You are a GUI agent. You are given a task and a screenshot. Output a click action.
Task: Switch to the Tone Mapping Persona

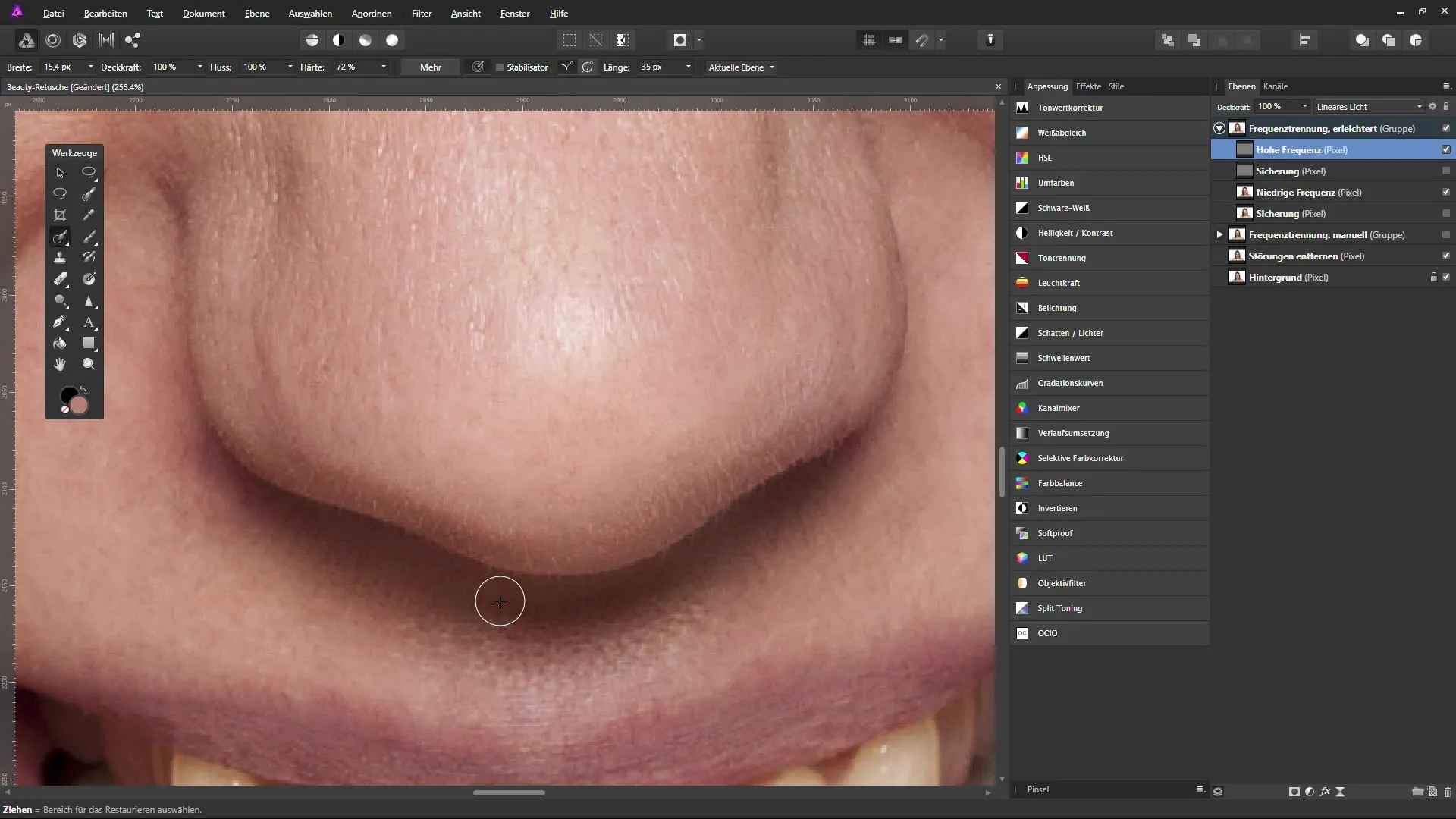pyautogui.click(x=106, y=40)
